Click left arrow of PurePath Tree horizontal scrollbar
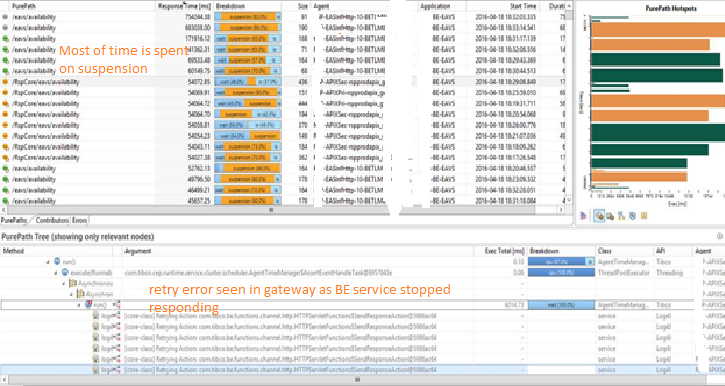 [5, 380]
